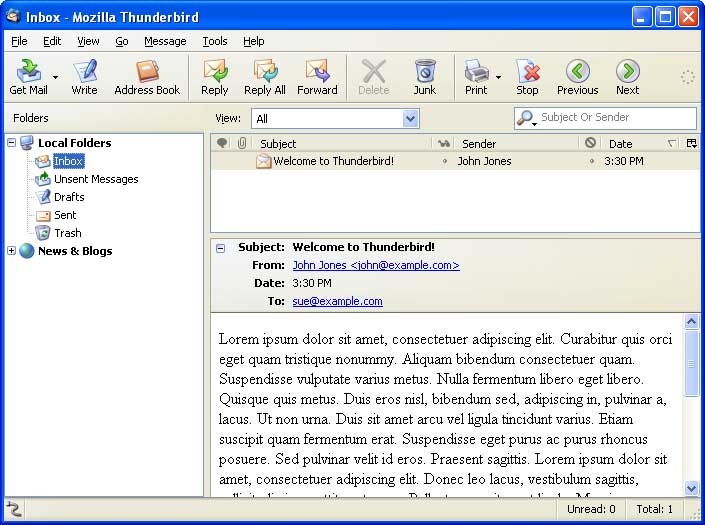Reply to the selected message
Image resolution: width=705 pixels, height=525 pixels.
(x=214, y=77)
